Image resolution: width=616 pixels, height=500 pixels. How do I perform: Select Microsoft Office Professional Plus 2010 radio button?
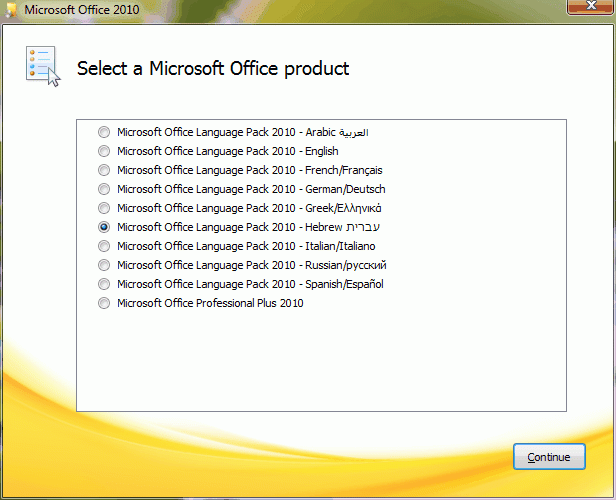[x=104, y=303]
